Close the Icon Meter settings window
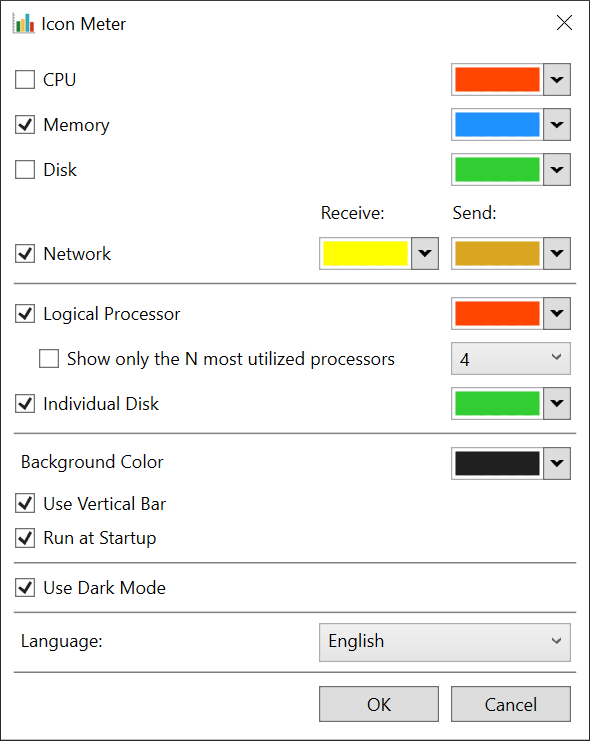The width and height of the screenshot is (590, 741). 564,22
